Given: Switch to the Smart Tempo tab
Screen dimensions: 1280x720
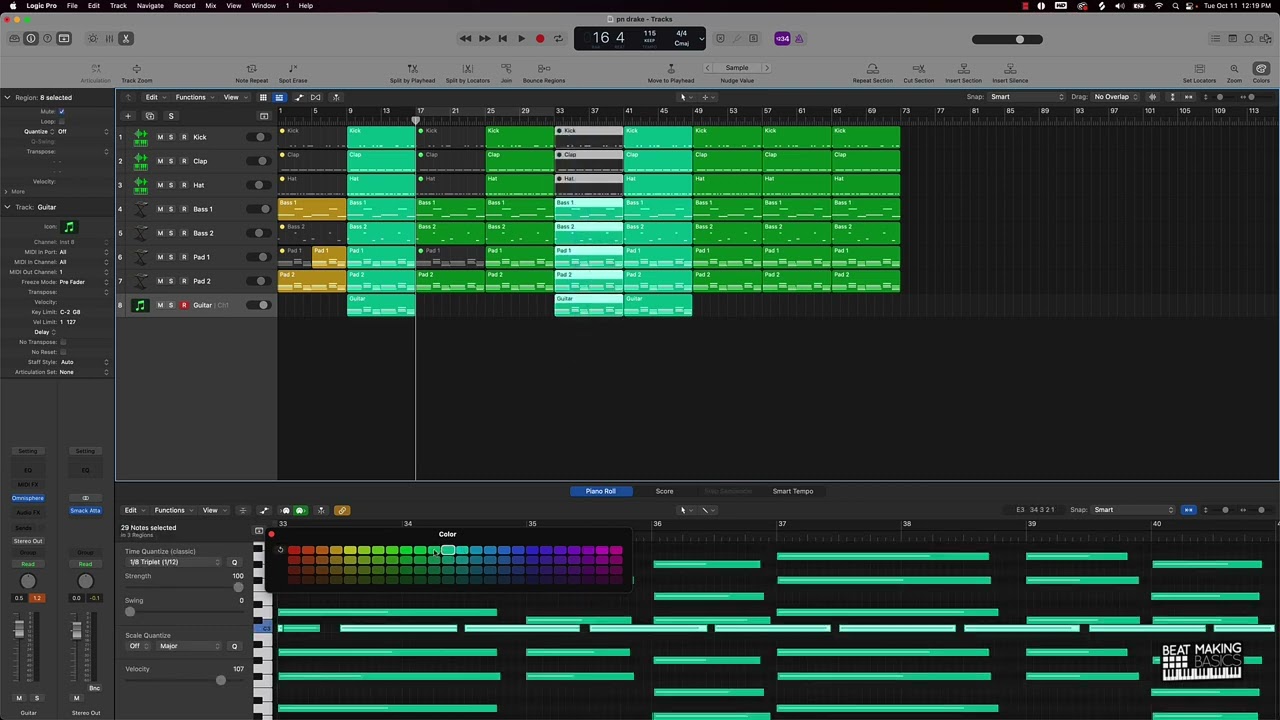Looking at the screenshot, I should pyautogui.click(x=793, y=491).
